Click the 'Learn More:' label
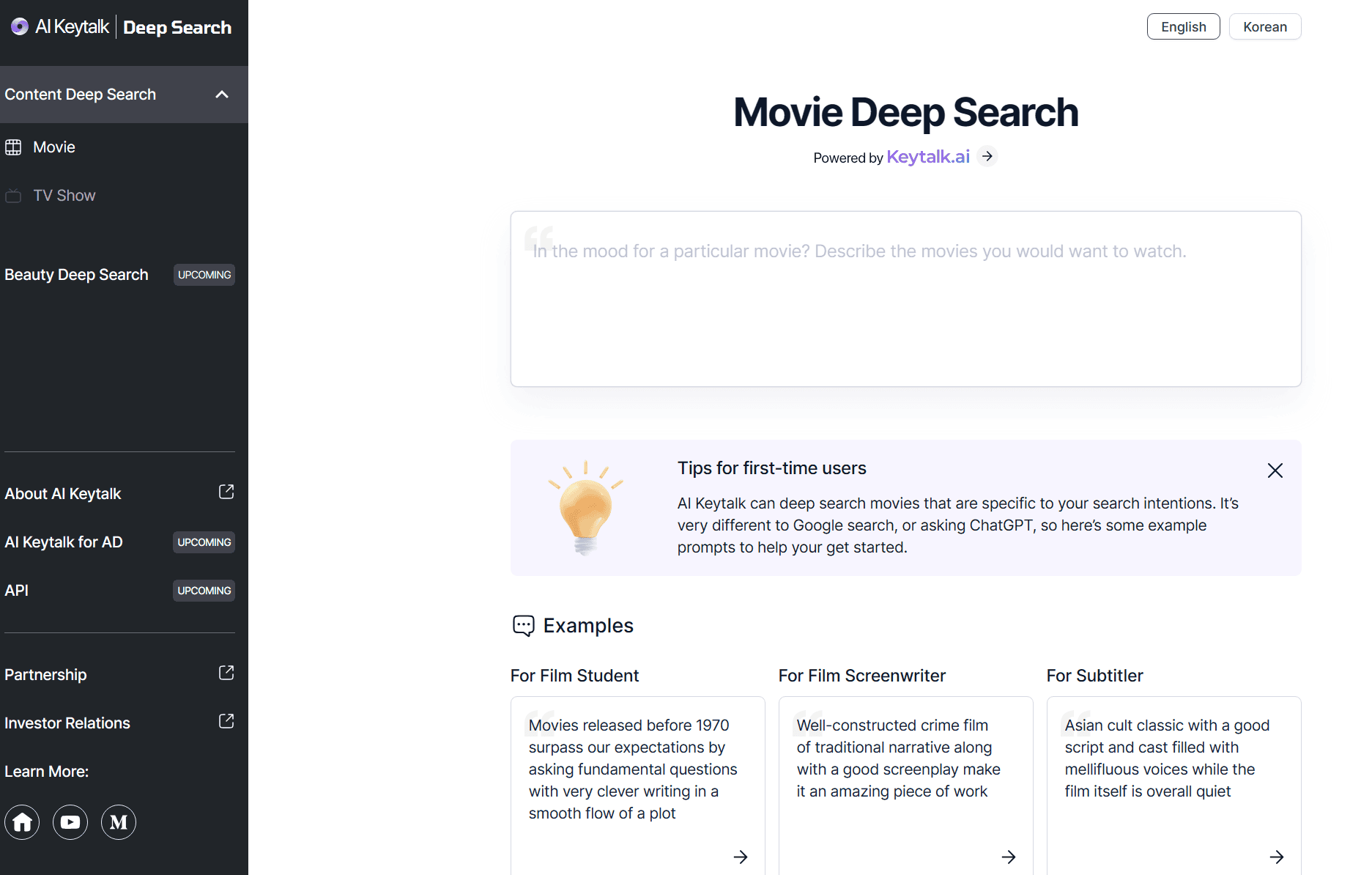 tap(46, 772)
